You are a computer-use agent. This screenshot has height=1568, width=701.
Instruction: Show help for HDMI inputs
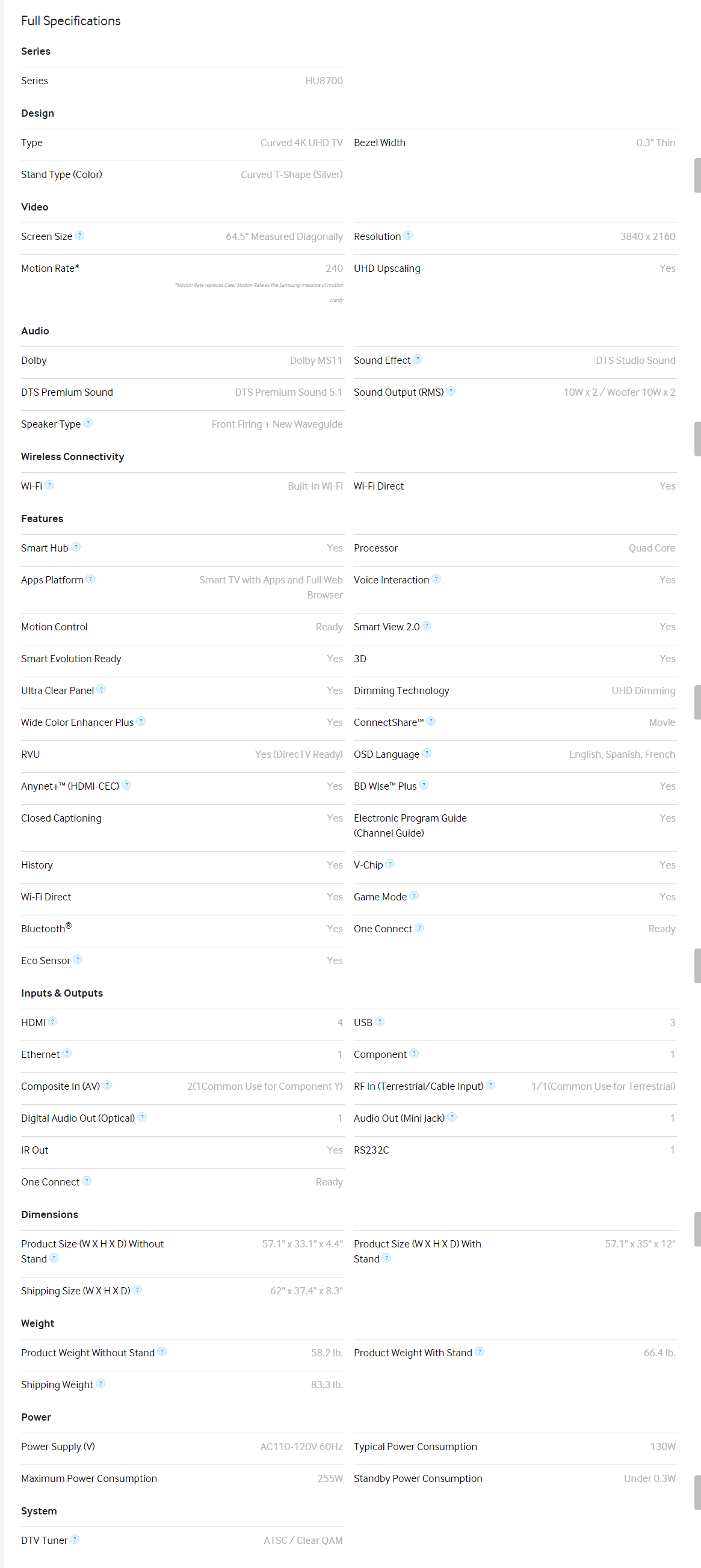click(x=53, y=1022)
